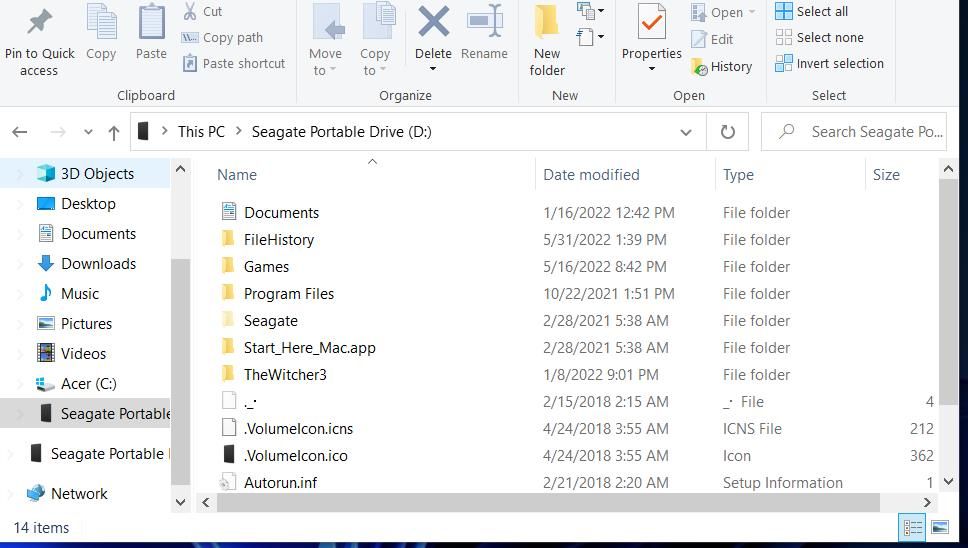Image resolution: width=968 pixels, height=548 pixels.
Task: Click Cut in Clipboard group
Action: pyautogui.click(x=202, y=11)
